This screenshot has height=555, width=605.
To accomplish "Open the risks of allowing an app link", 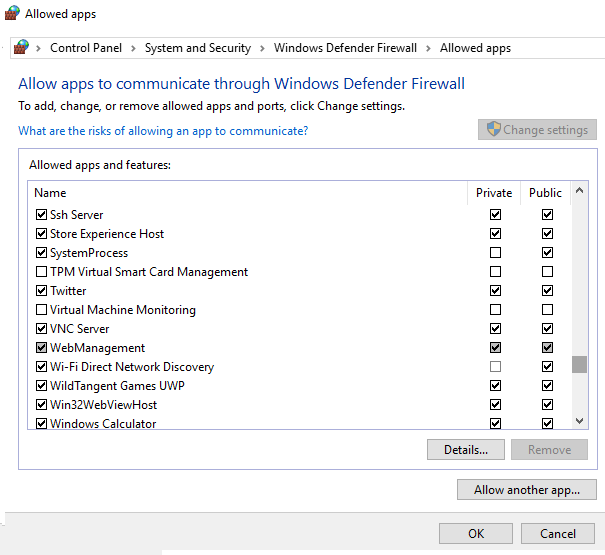I will tap(163, 131).
